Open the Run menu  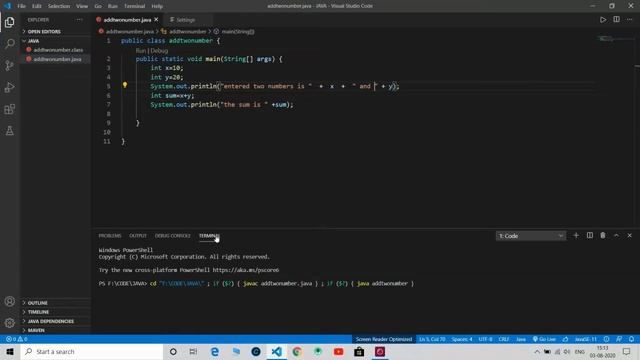pos(113,6)
